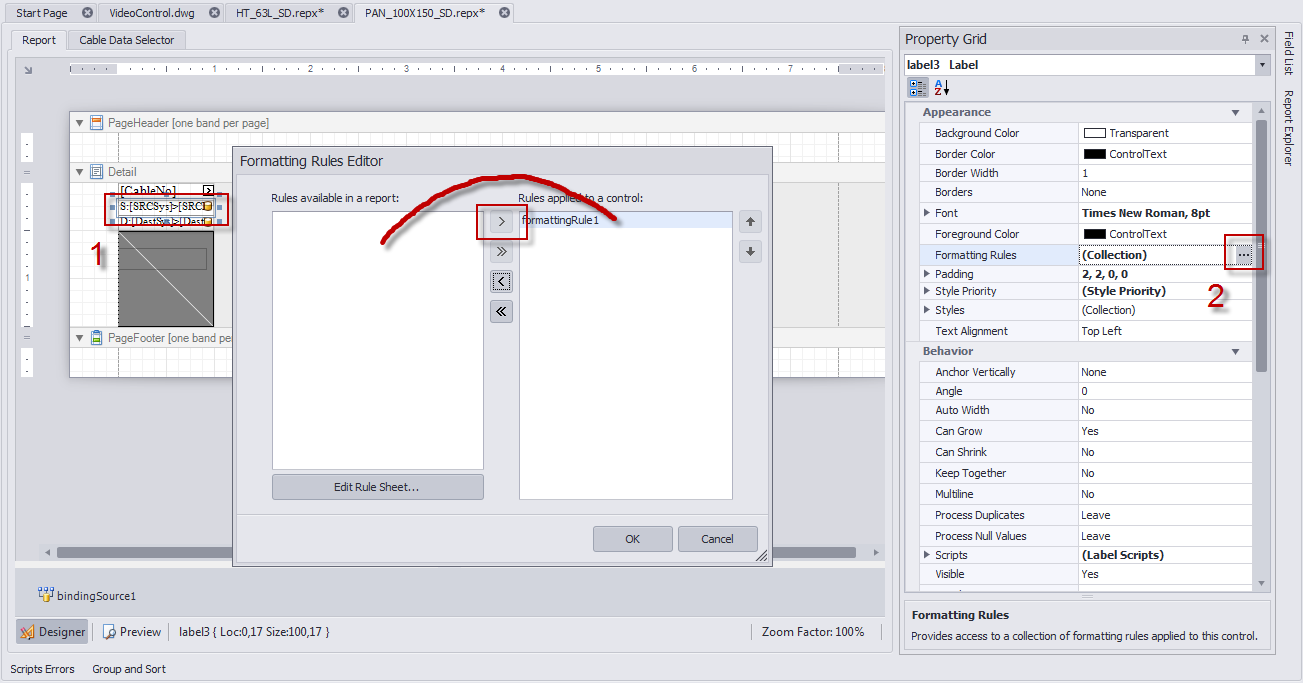Image resolution: width=1303 pixels, height=683 pixels.
Task: Click the Border Color ControlText swatch
Action: point(1094,154)
